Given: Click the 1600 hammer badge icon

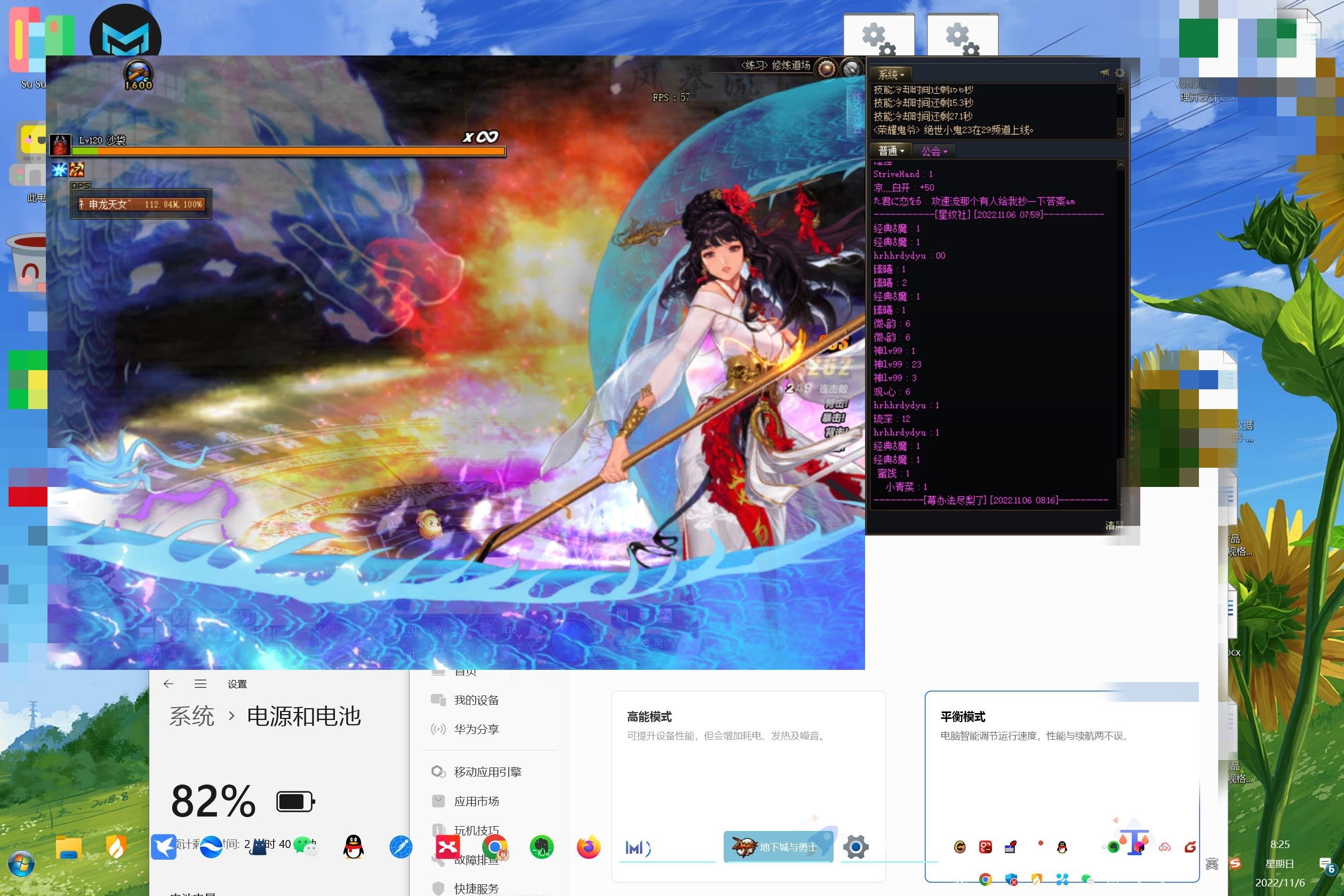Looking at the screenshot, I should pyautogui.click(x=138, y=75).
